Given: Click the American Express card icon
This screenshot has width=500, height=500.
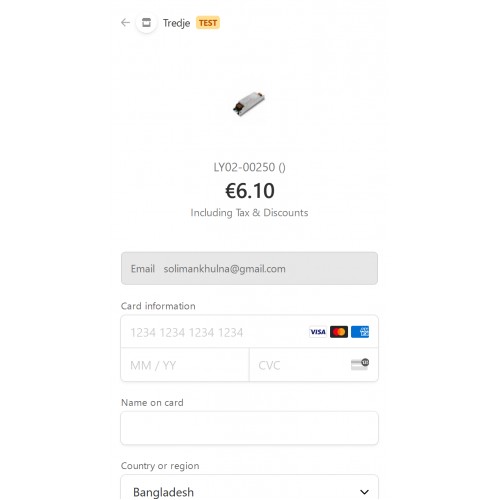Looking at the screenshot, I should 360,332.
